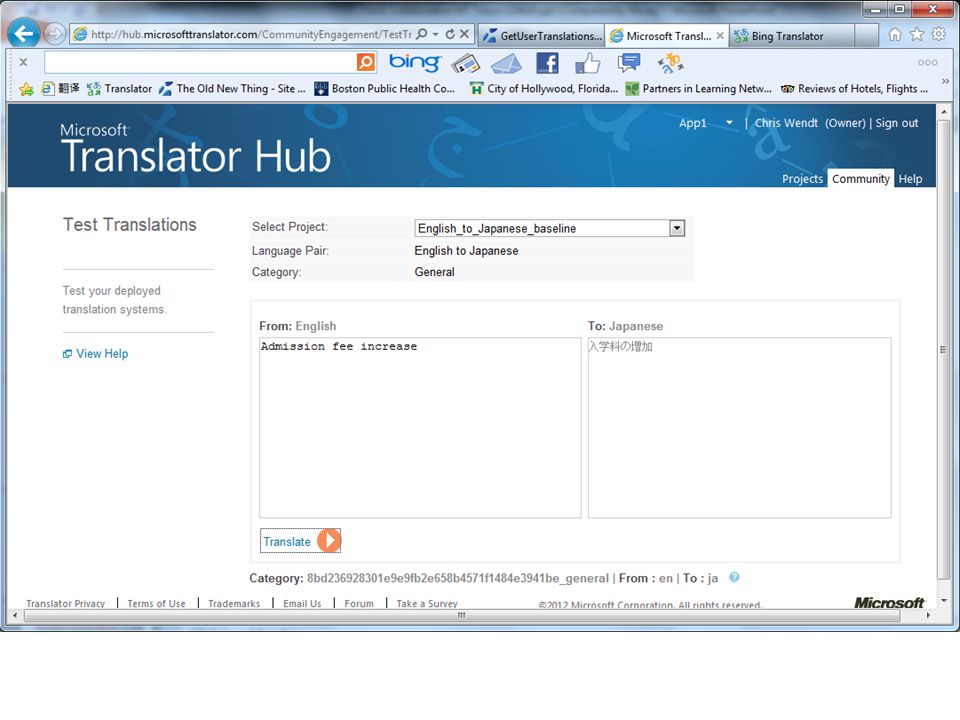Open The Old New Thing bookmark

click(232, 89)
